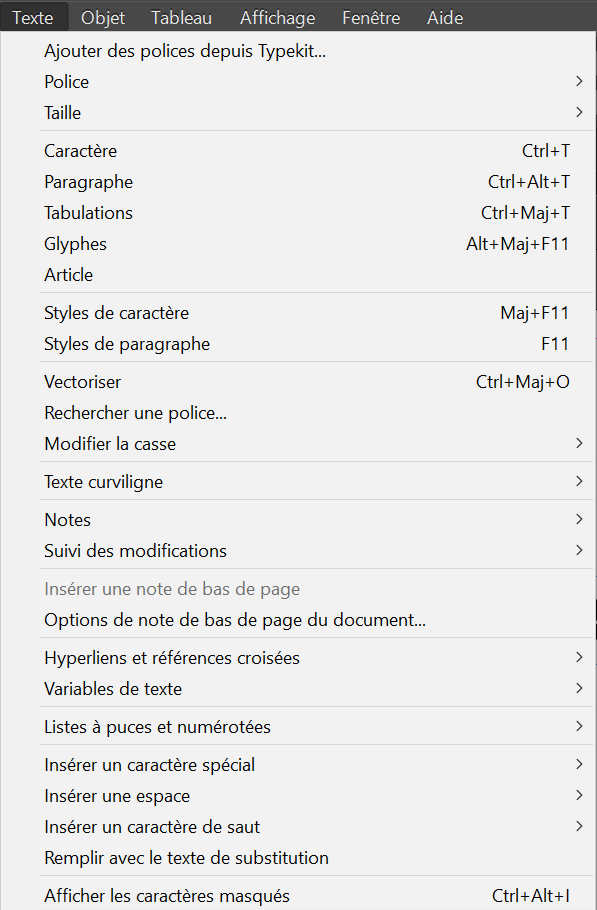Open the Objet menu
The height and width of the screenshot is (910, 597).
pyautogui.click(x=103, y=17)
